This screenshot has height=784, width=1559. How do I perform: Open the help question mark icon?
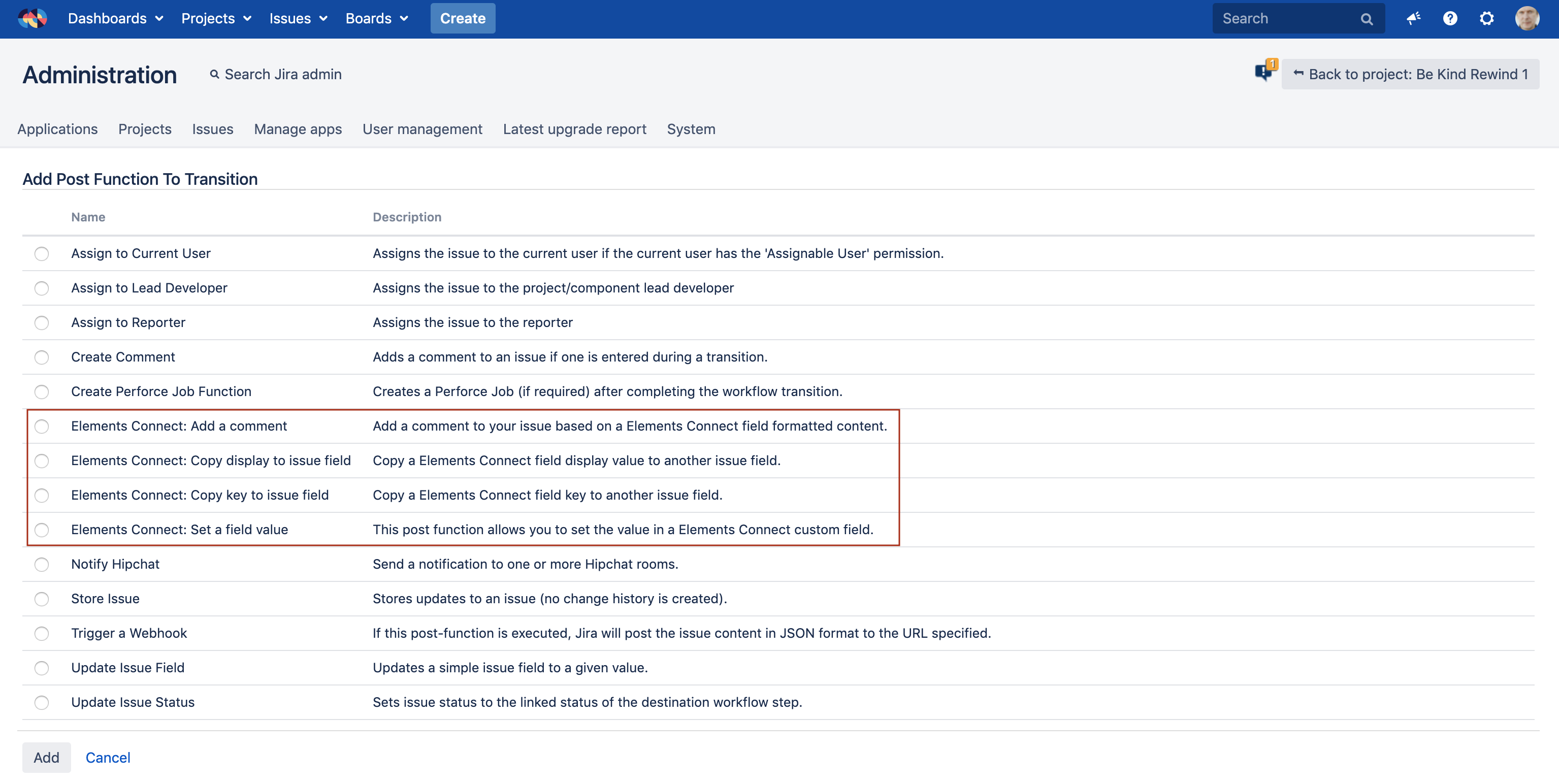click(1449, 18)
